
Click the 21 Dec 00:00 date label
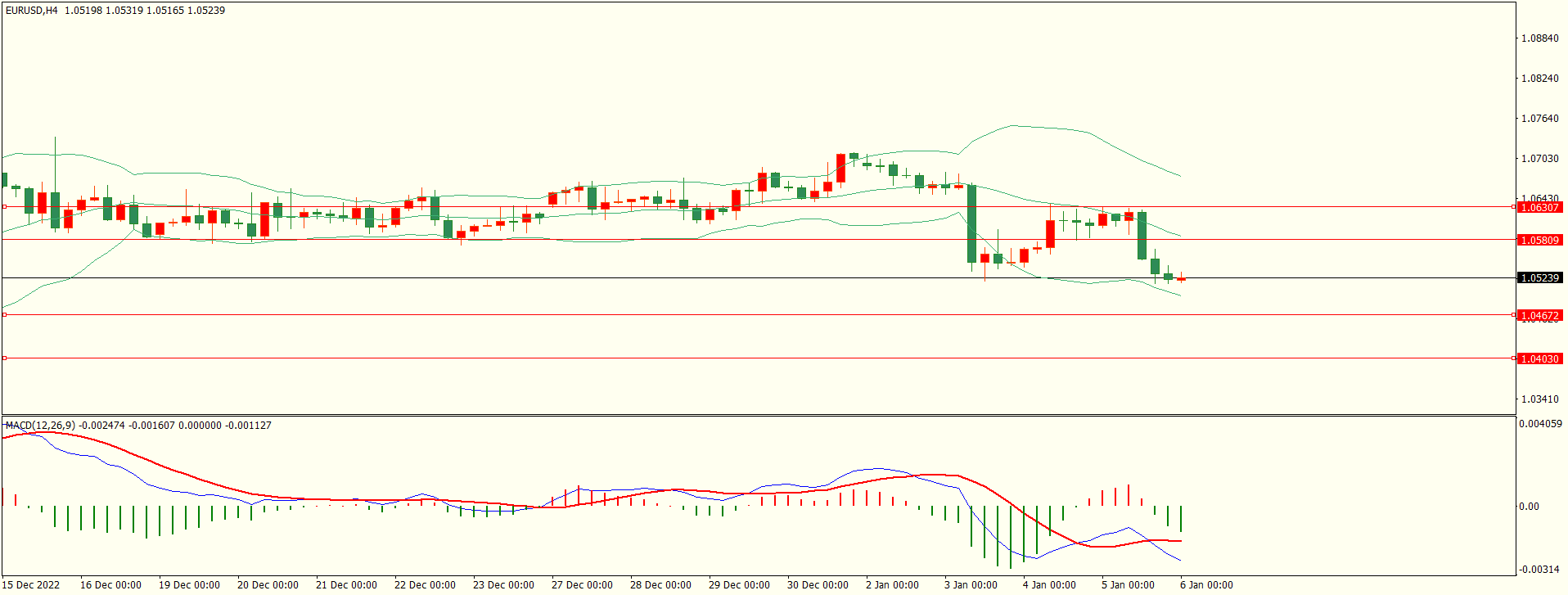point(346,585)
